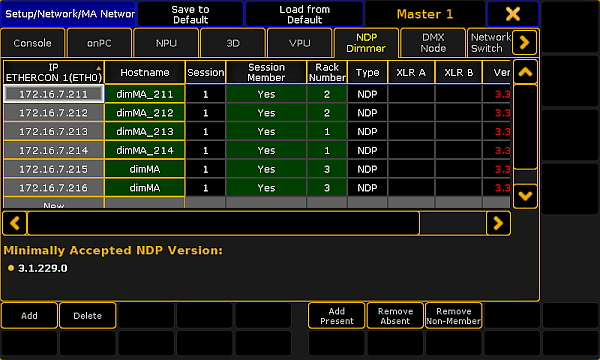
Task: Click hostname cell dimMA_211
Action: (x=145, y=94)
